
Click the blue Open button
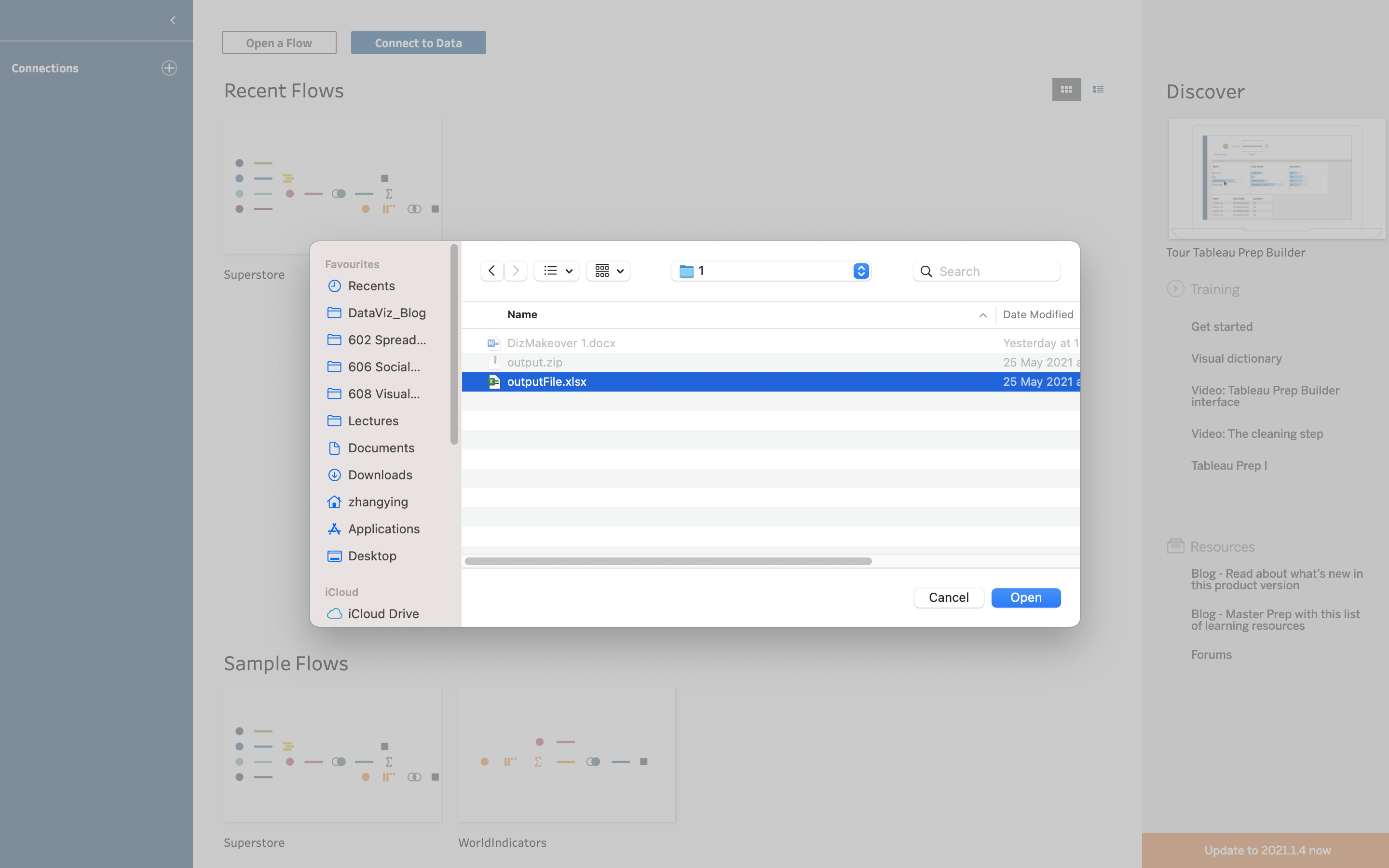1026,597
